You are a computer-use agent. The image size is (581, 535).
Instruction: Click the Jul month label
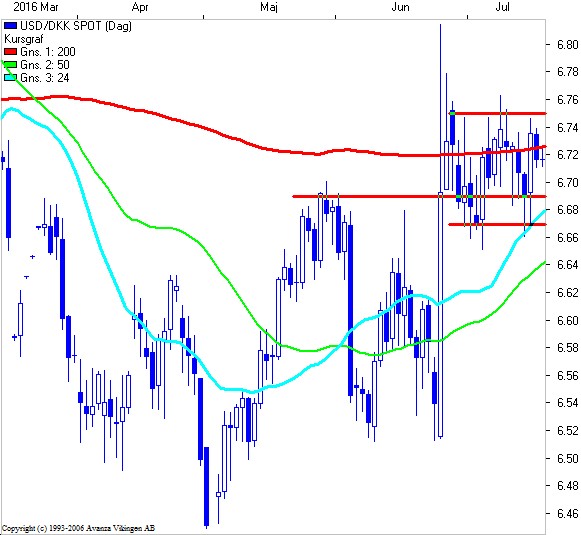(x=502, y=7)
